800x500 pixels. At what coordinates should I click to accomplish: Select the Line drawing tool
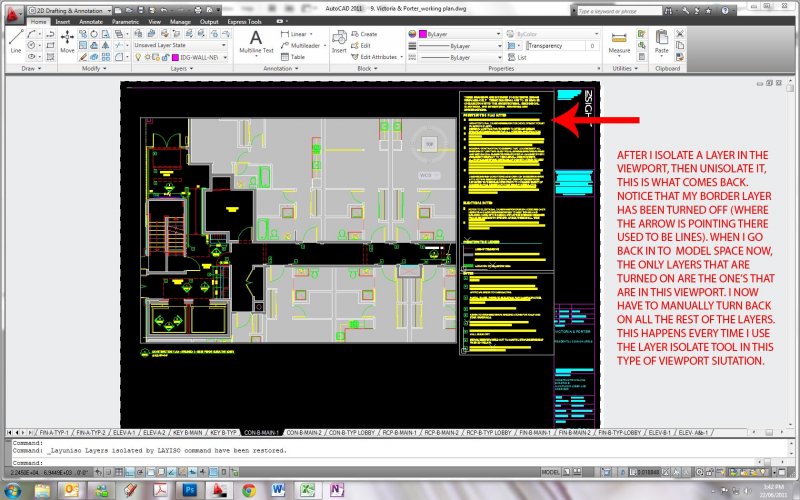pos(15,41)
